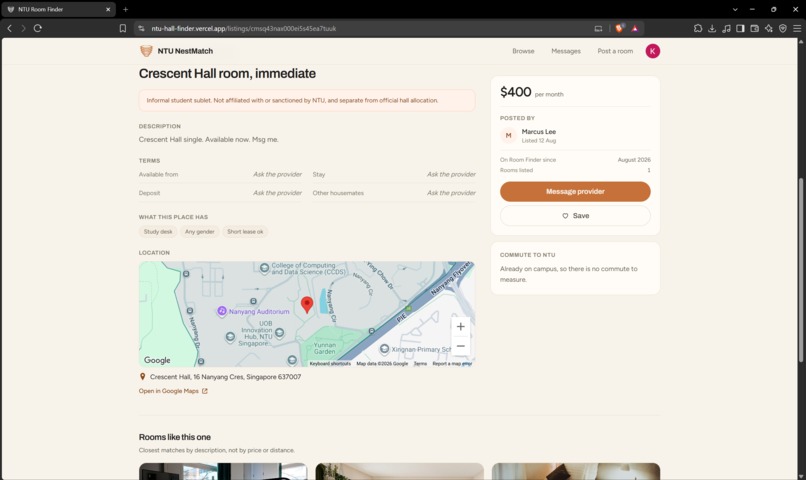Open Messages in the navigation
The image size is (806, 480).
(x=566, y=51)
